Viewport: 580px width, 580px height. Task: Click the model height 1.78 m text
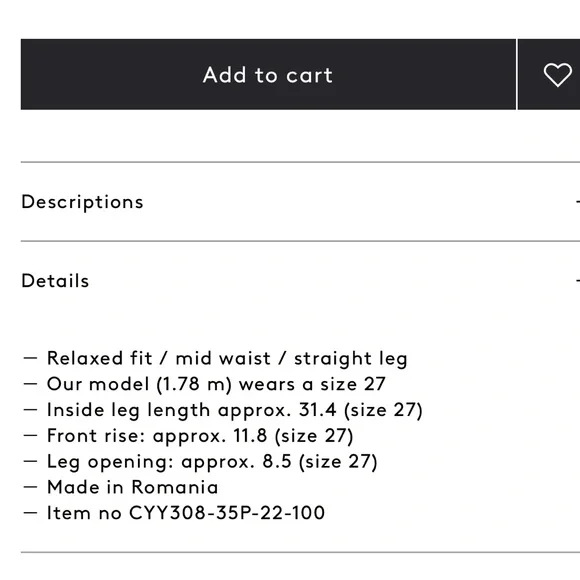(194, 384)
